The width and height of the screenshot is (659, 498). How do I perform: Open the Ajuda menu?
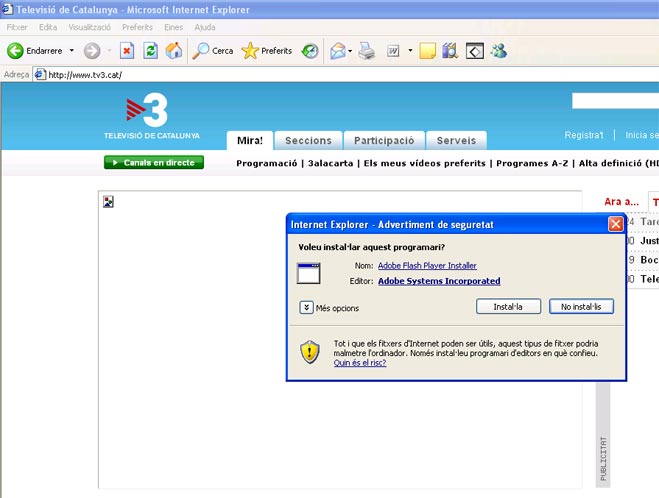tap(205, 27)
